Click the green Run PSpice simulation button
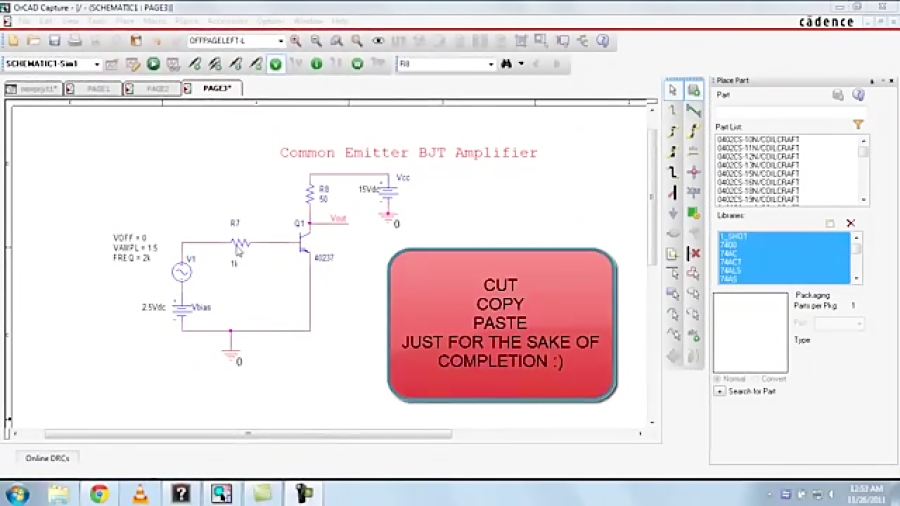The image size is (900, 506). (x=153, y=64)
